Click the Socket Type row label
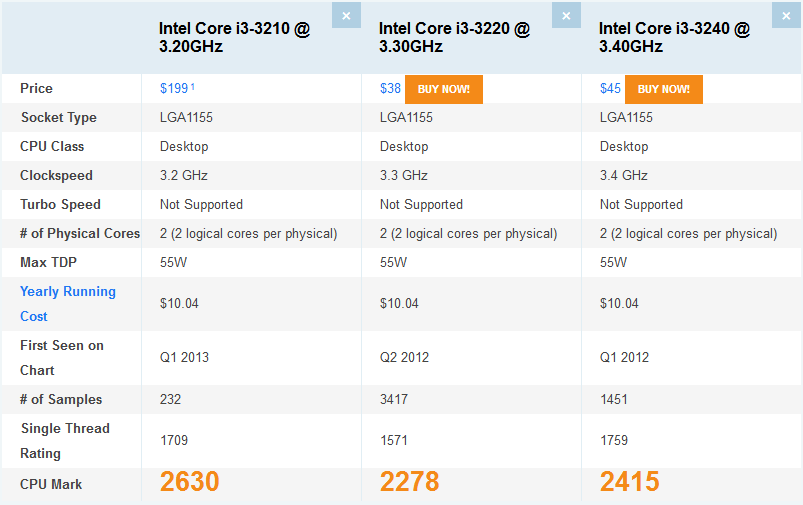Viewport: 803px width, 505px height. point(58,118)
